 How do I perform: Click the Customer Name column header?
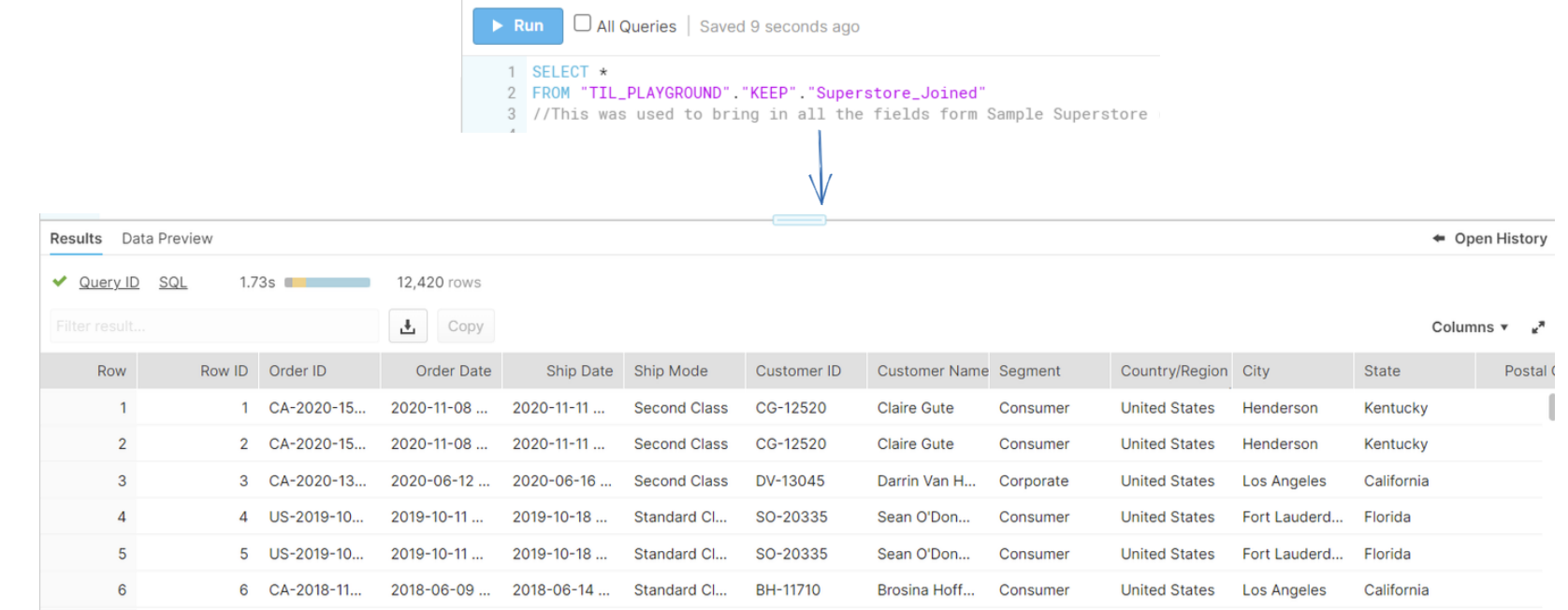pyautogui.click(x=932, y=371)
